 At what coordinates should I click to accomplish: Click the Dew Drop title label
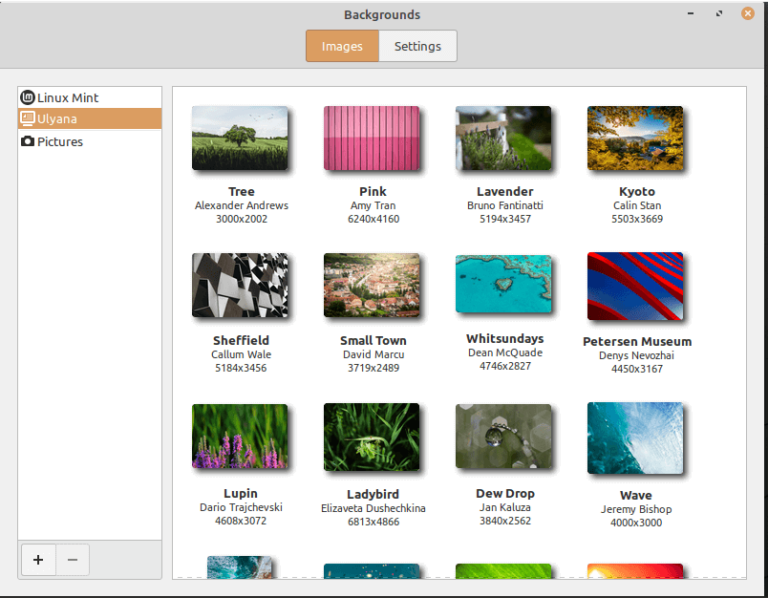[505, 494]
